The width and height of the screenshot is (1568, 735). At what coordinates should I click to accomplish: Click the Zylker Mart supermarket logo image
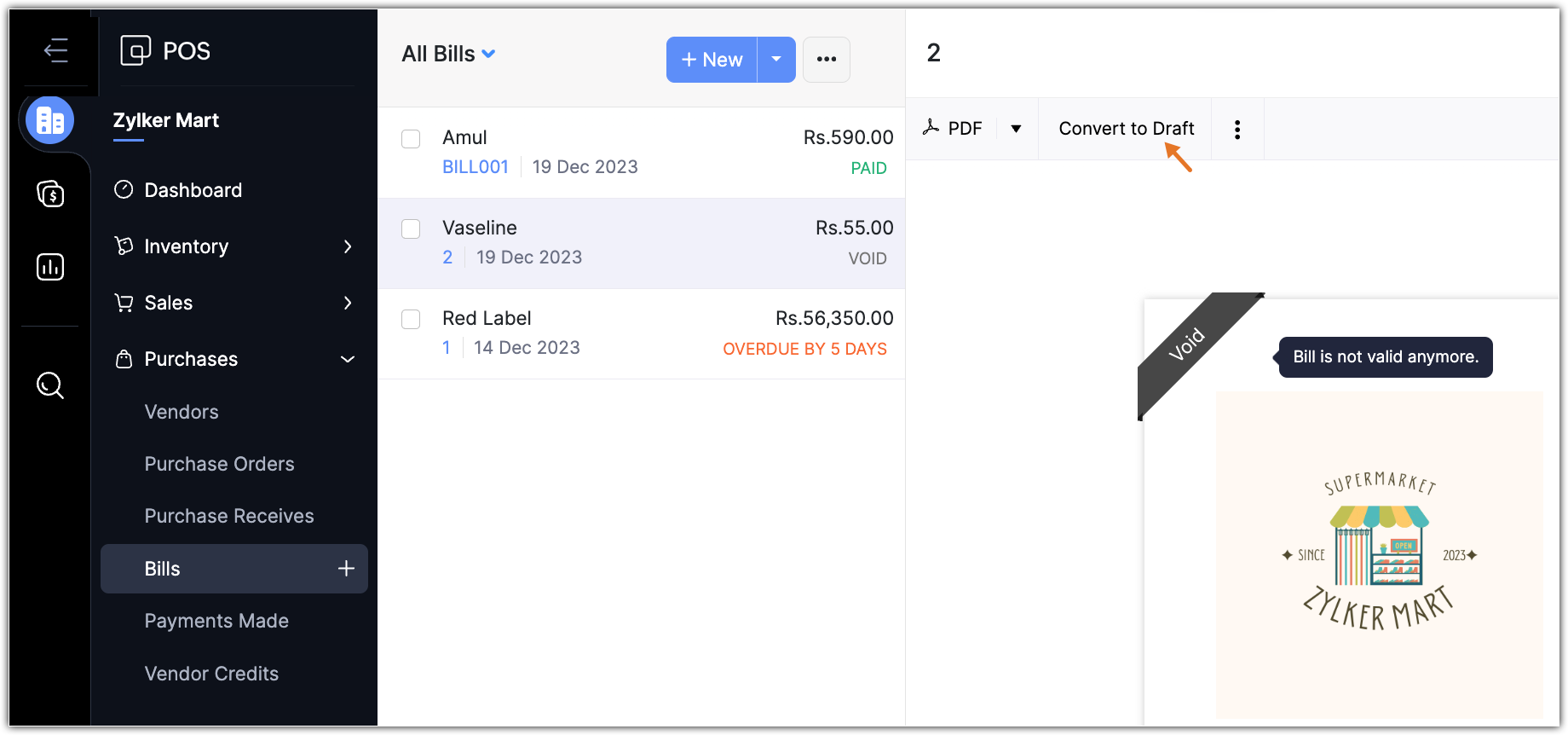click(1379, 553)
